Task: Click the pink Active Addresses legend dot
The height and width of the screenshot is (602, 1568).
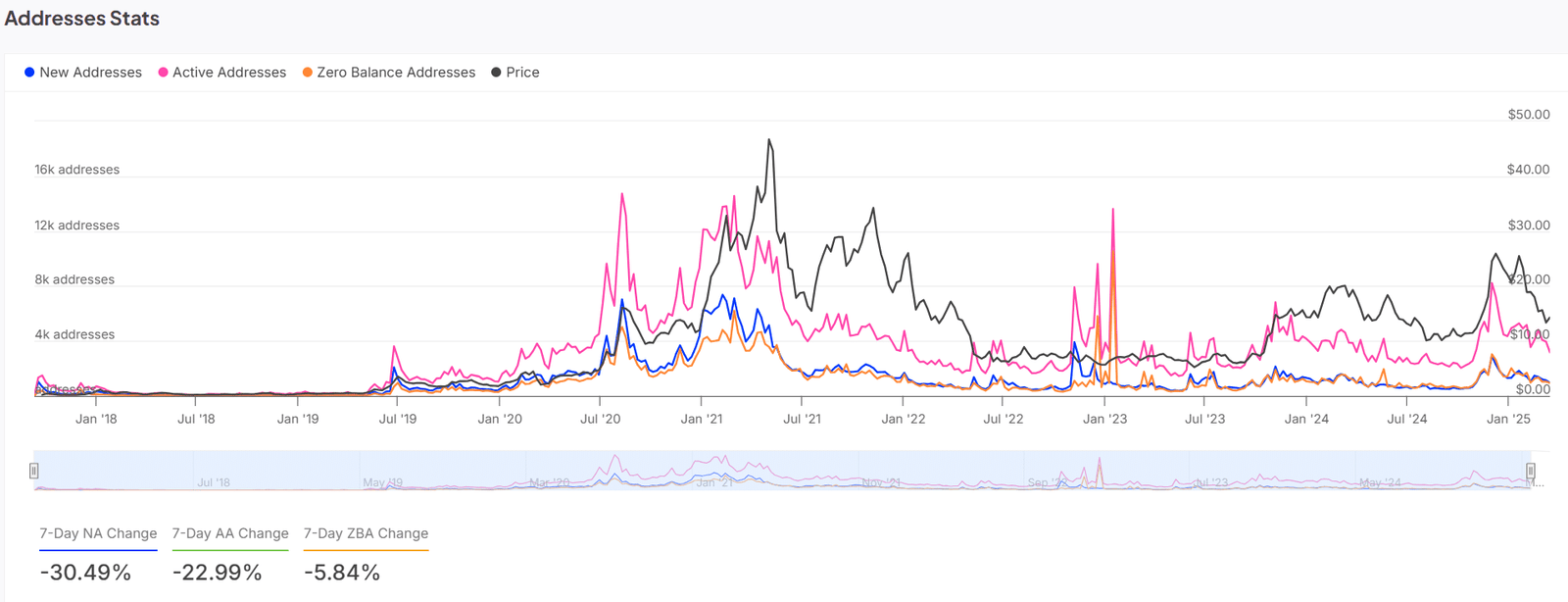Action: tap(164, 73)
